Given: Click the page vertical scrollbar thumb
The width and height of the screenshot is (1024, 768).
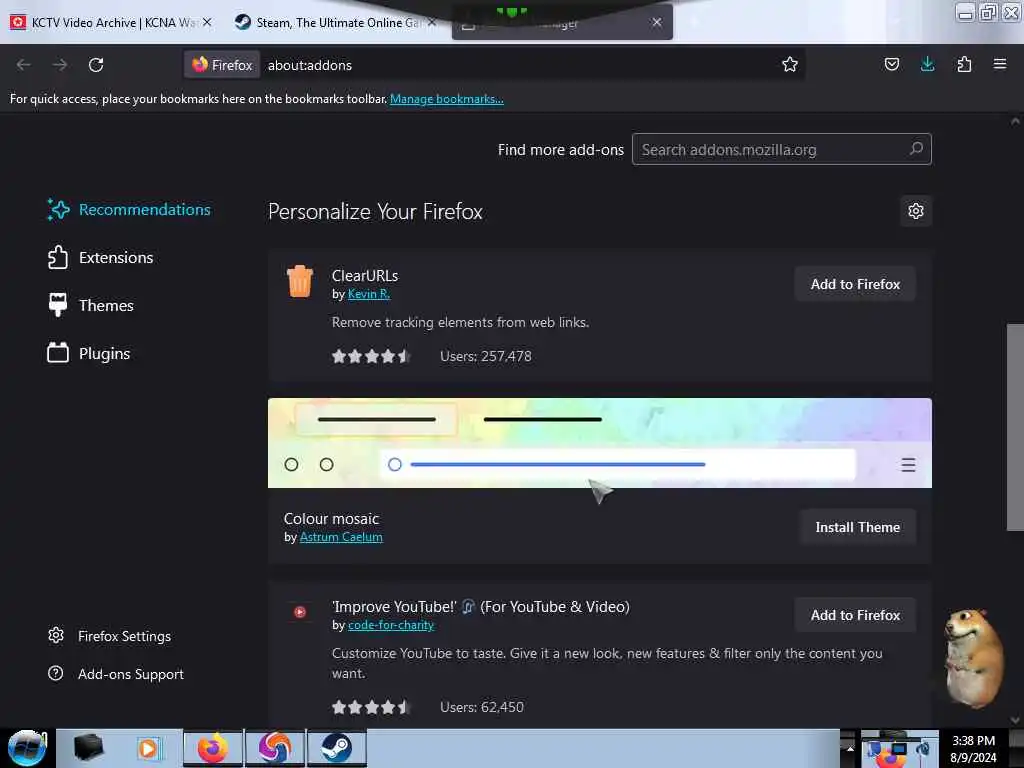Looking at the screenshot, I should [x=1015, y=428].
